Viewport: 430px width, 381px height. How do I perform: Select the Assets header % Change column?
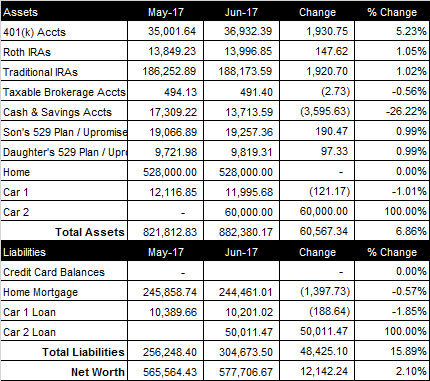(392, 12)
